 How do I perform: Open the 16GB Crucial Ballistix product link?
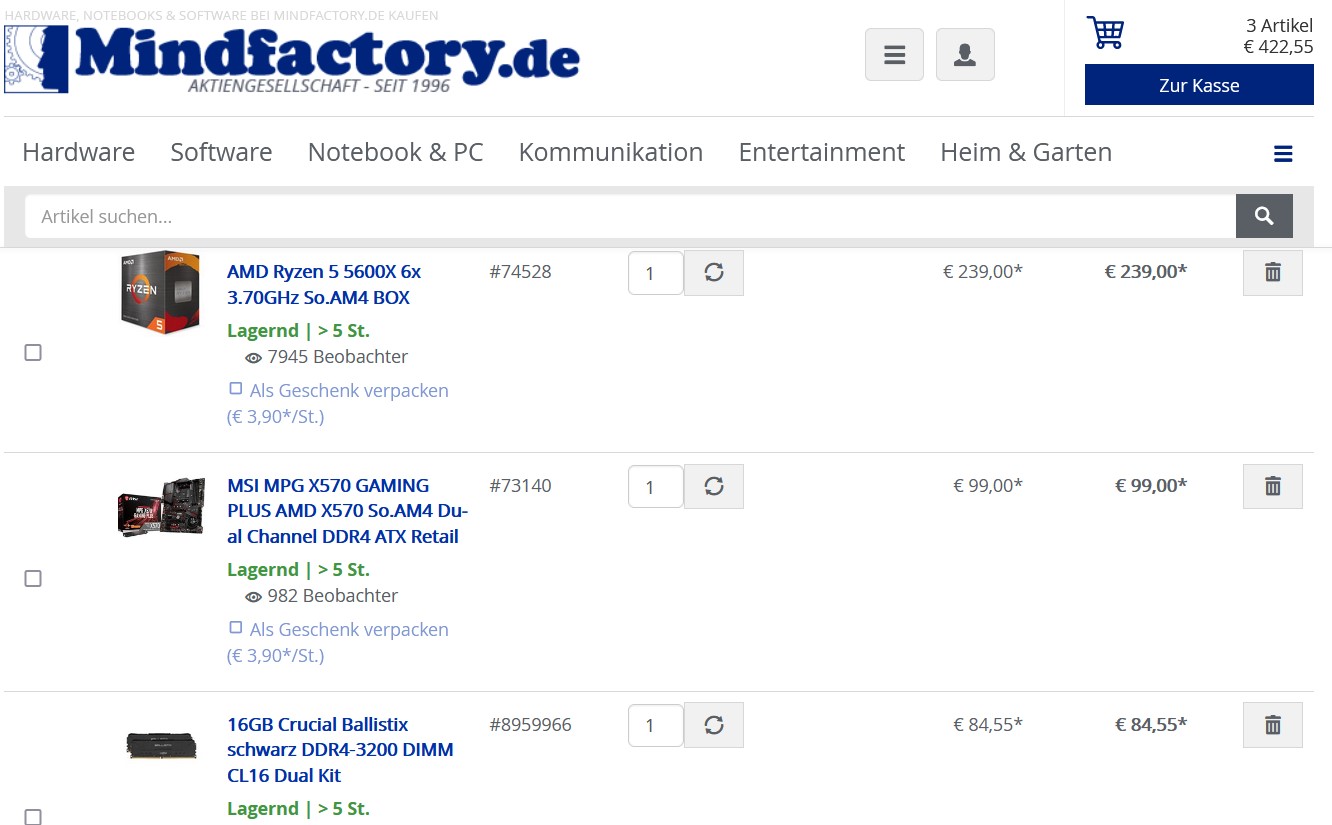[x=340, y=750]
